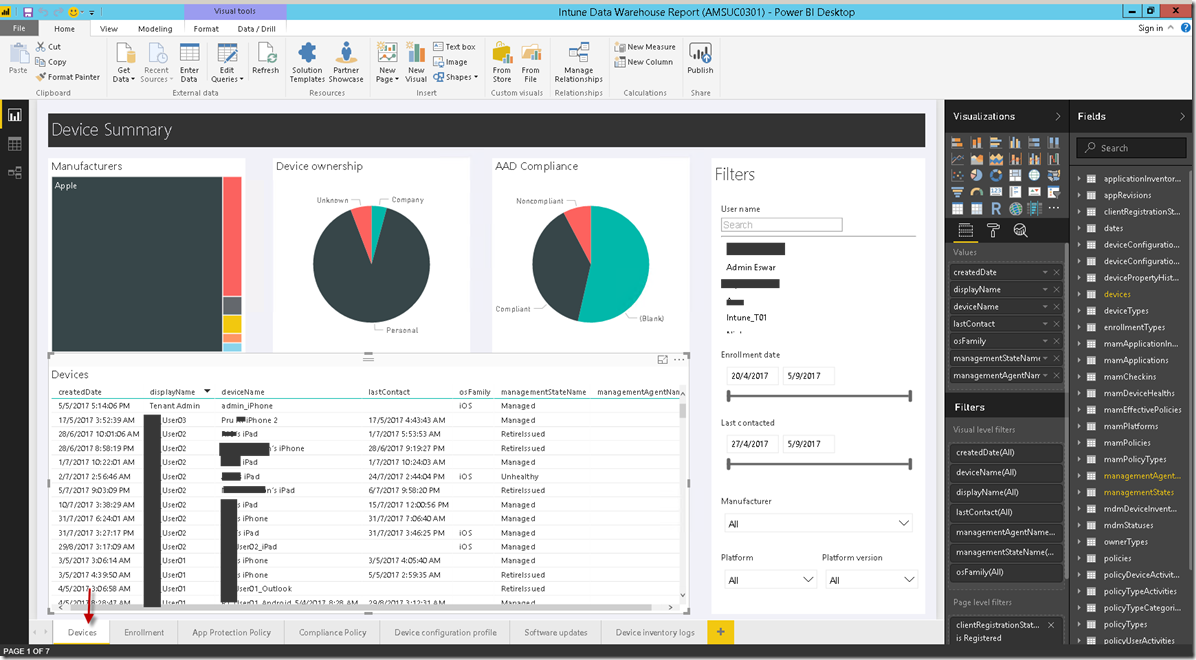The width and height of the screenshot is (1196, 660).
Task: Open the createdDate(All) visual filter
Action: 1006,452
